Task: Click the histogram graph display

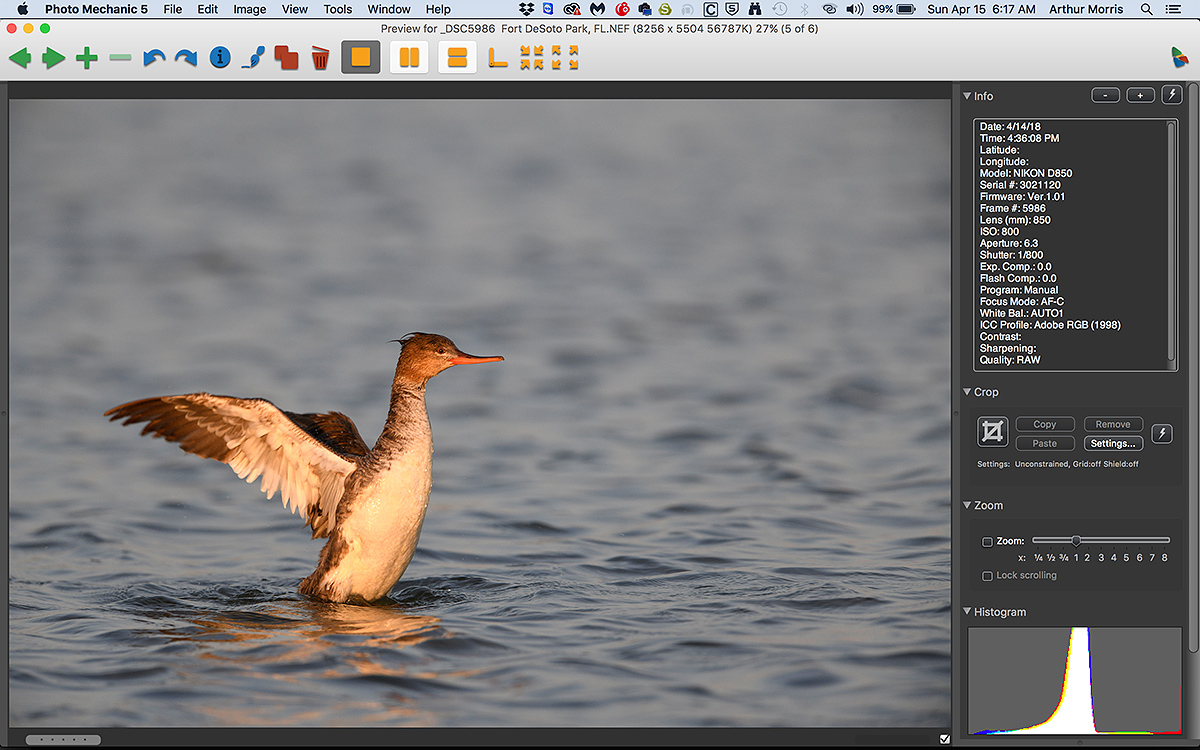Action: (x=1075, y=681)
